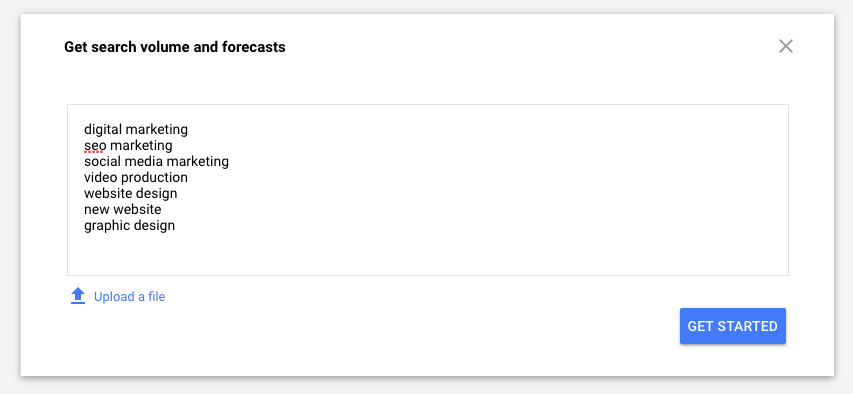This screenshot has height=394, width=853.
Task: Place cursor on the social media marketing line
Action: coord(156,162)
